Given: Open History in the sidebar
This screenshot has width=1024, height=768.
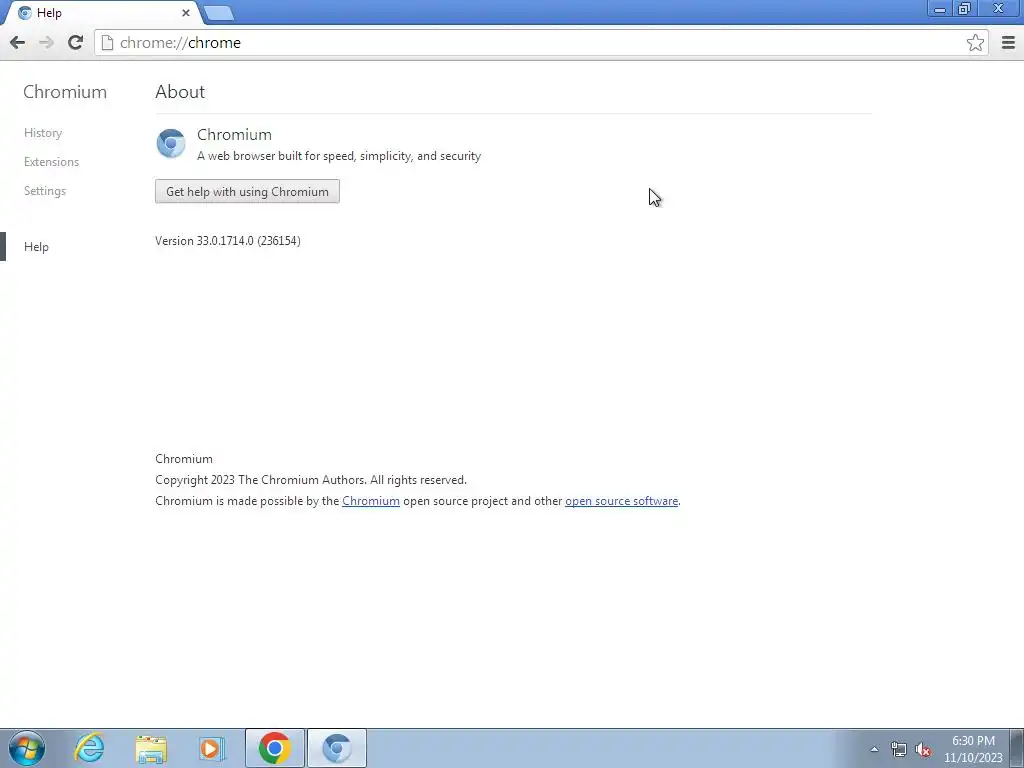Looking at the screenshot, I should (x=43, y=133).
